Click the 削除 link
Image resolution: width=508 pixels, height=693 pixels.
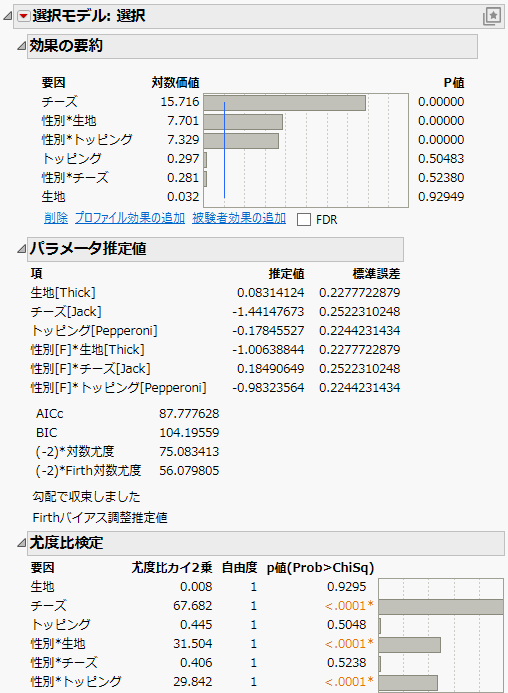coord(56,218)
